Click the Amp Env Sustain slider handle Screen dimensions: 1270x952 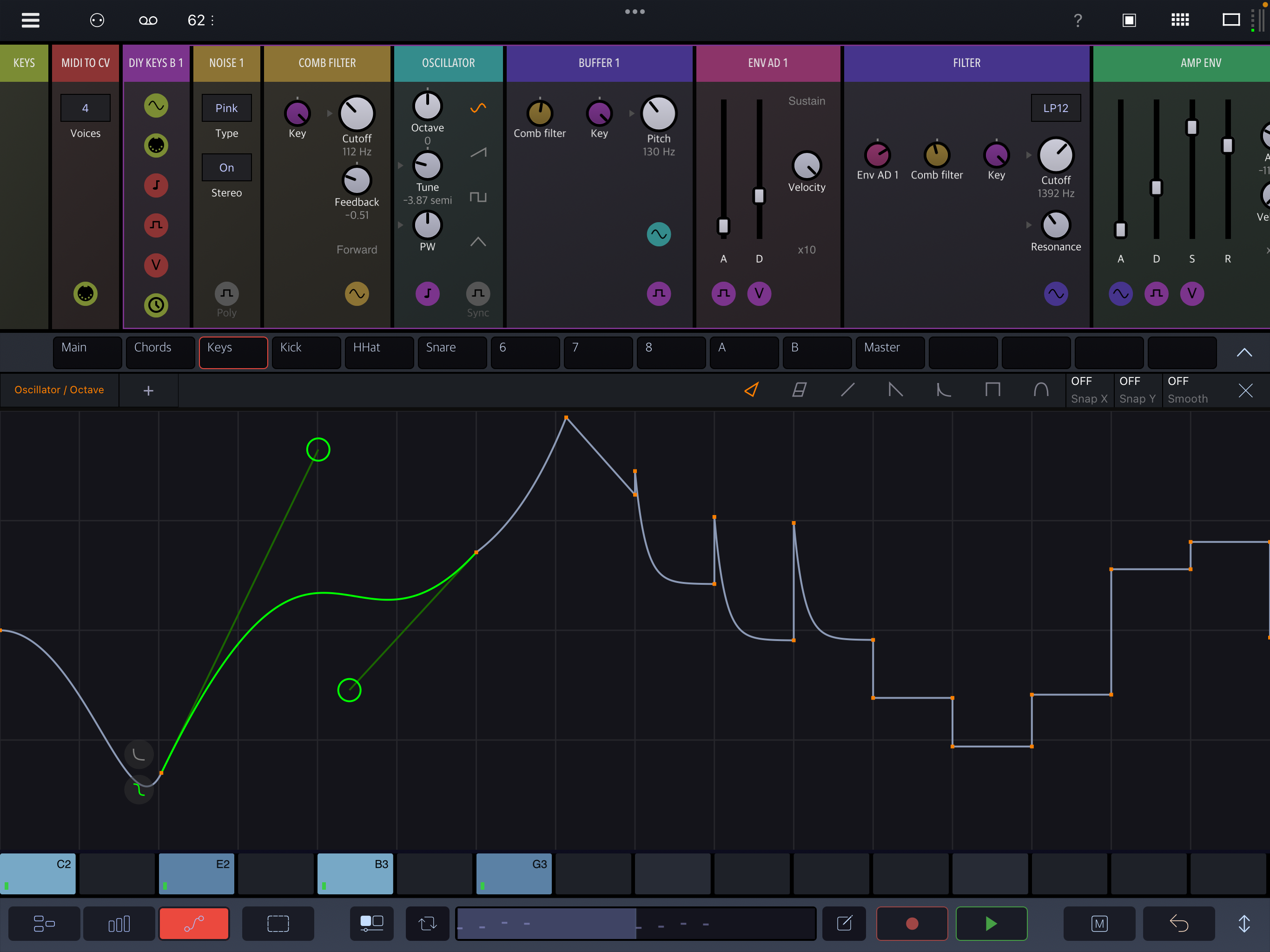[1191, 127]
